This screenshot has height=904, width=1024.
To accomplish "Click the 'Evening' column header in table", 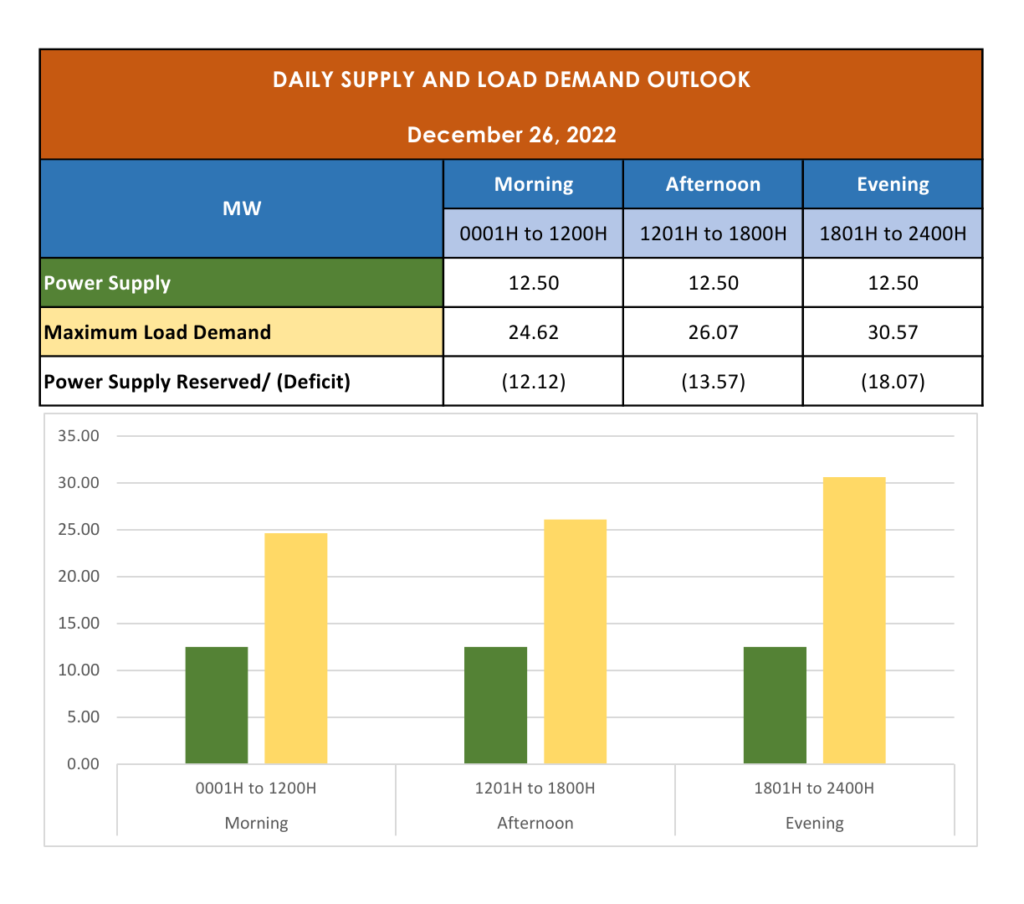I will click(x=892, y=185).
